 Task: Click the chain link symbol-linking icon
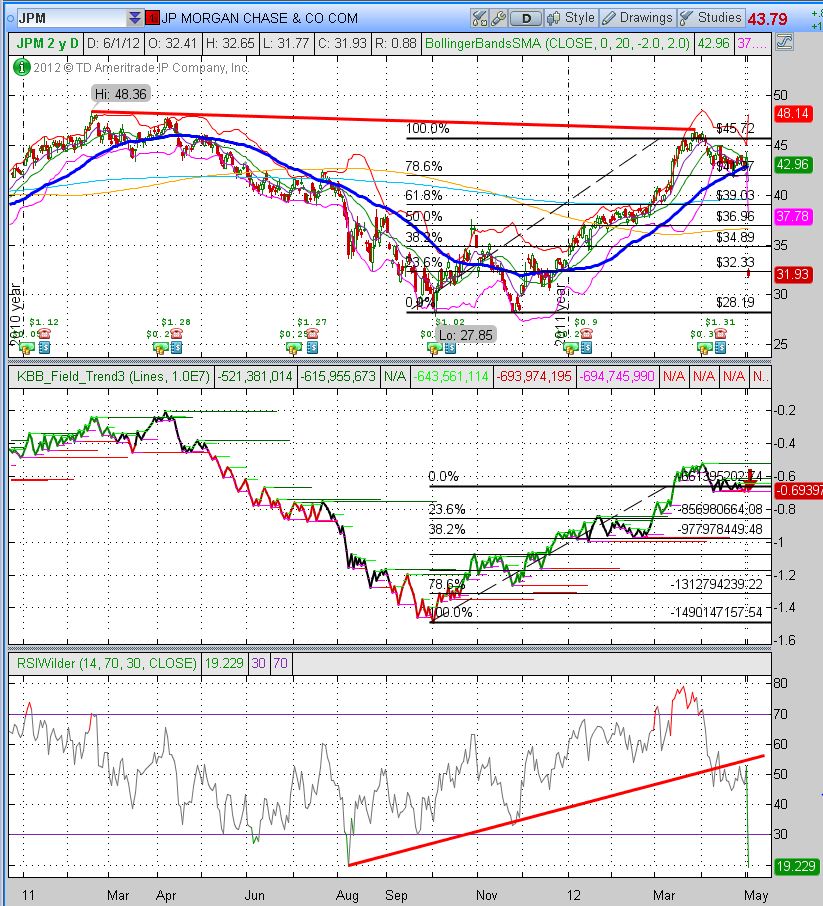[498, 17]
